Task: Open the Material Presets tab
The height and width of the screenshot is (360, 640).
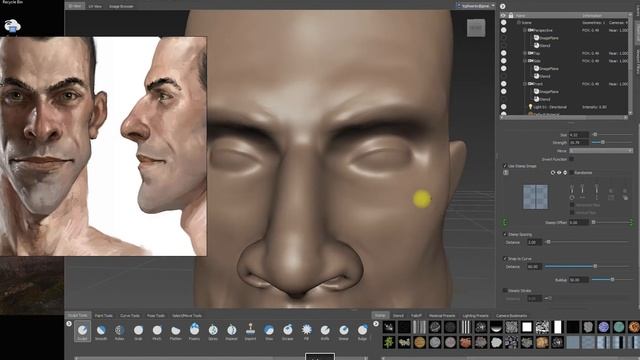Action: click(442, 316)
